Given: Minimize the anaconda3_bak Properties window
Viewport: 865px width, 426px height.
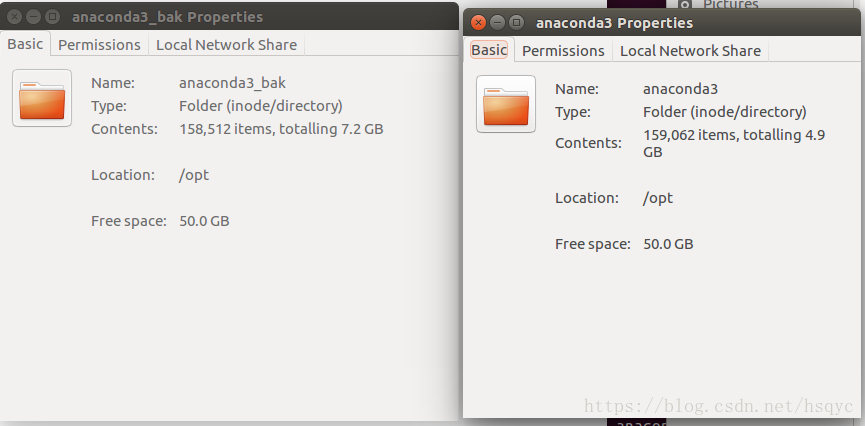Looking at the screenshot, I should click(33, 17).
